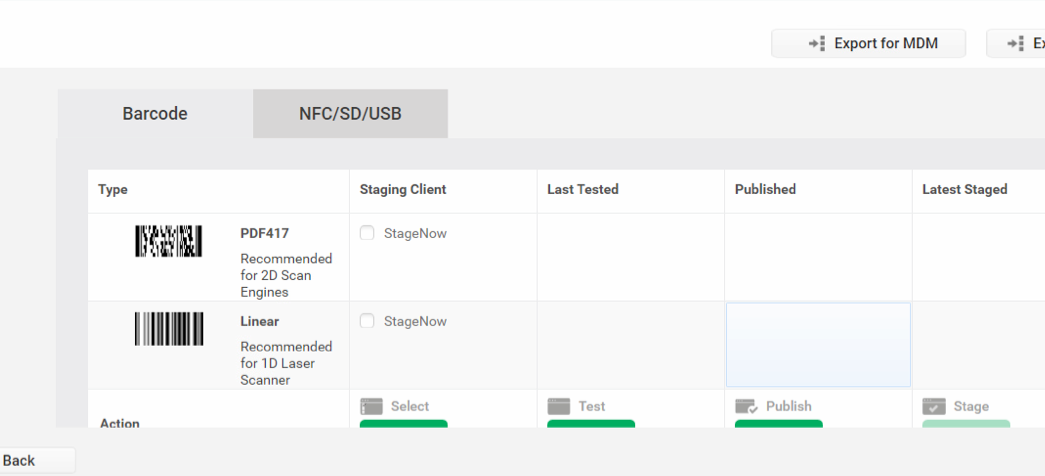The width and height of the screenshot is (1045, 476).
Task: Click the partially visible second export button
Action: pyautogui.click(x=1016, y=44)
